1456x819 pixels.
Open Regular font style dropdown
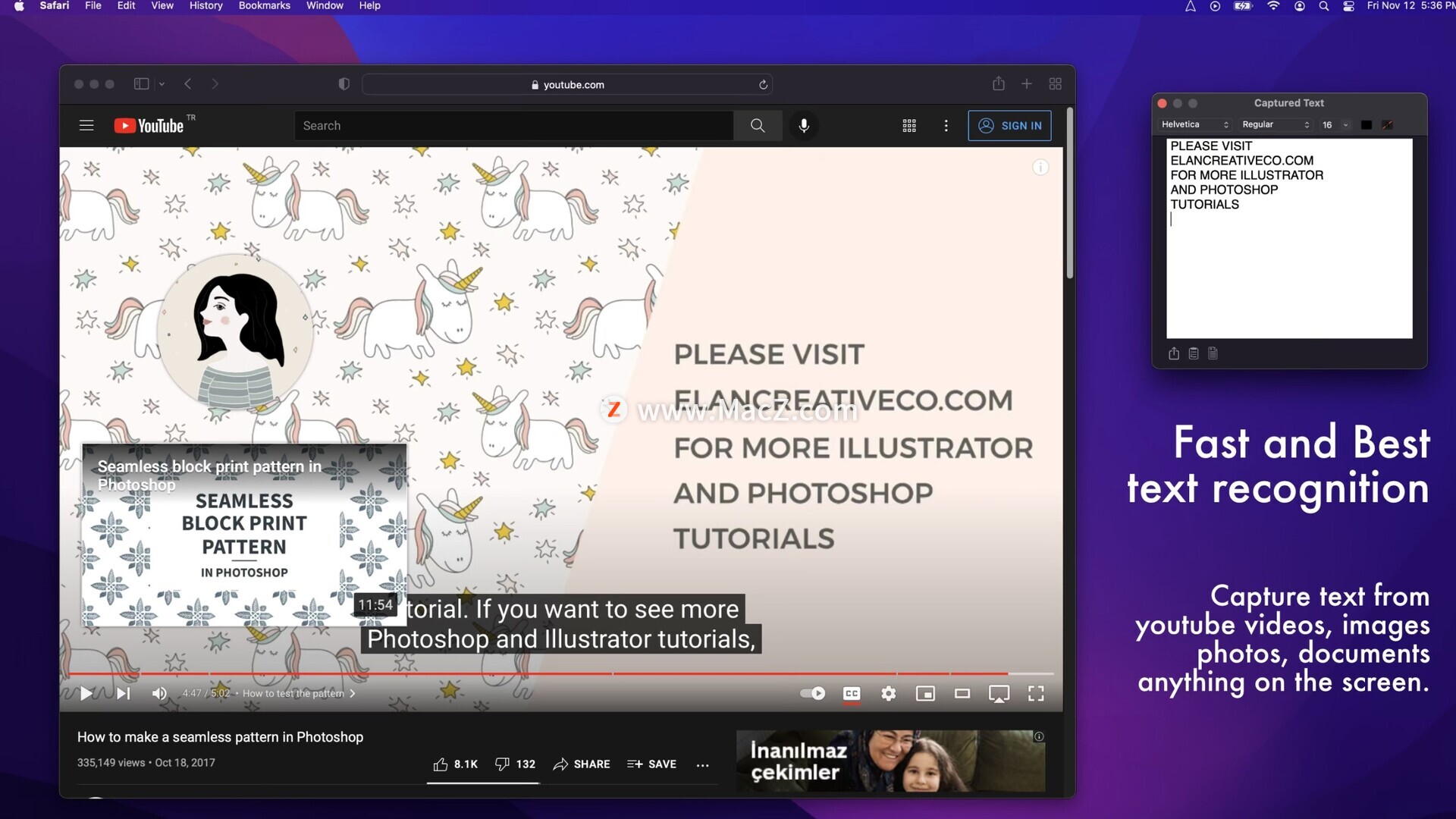click(x=1276, y=125)
